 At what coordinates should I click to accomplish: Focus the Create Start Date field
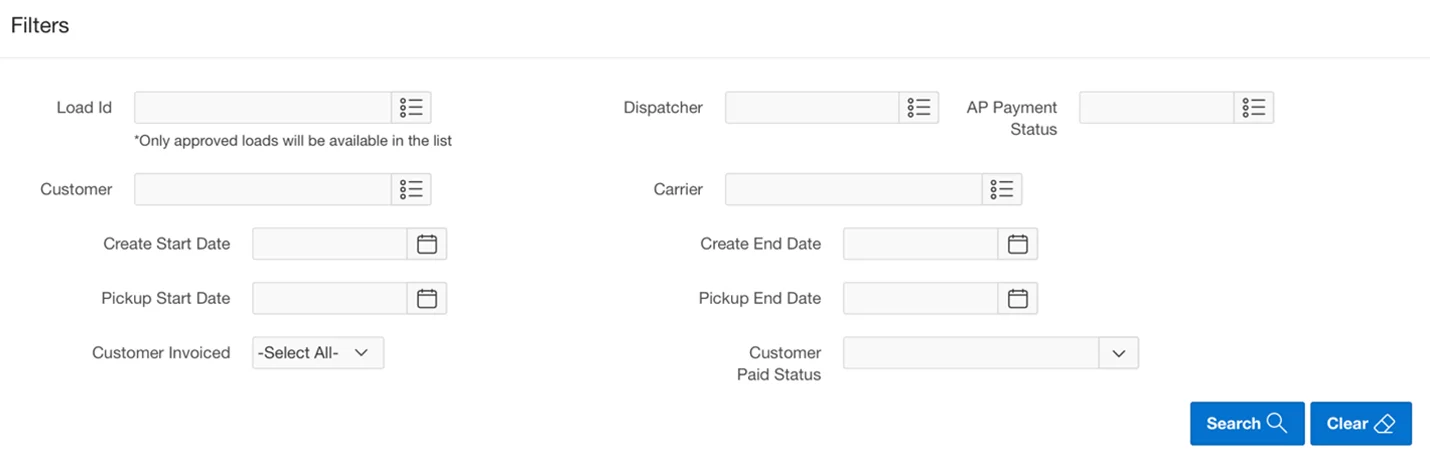pos(329,244)
